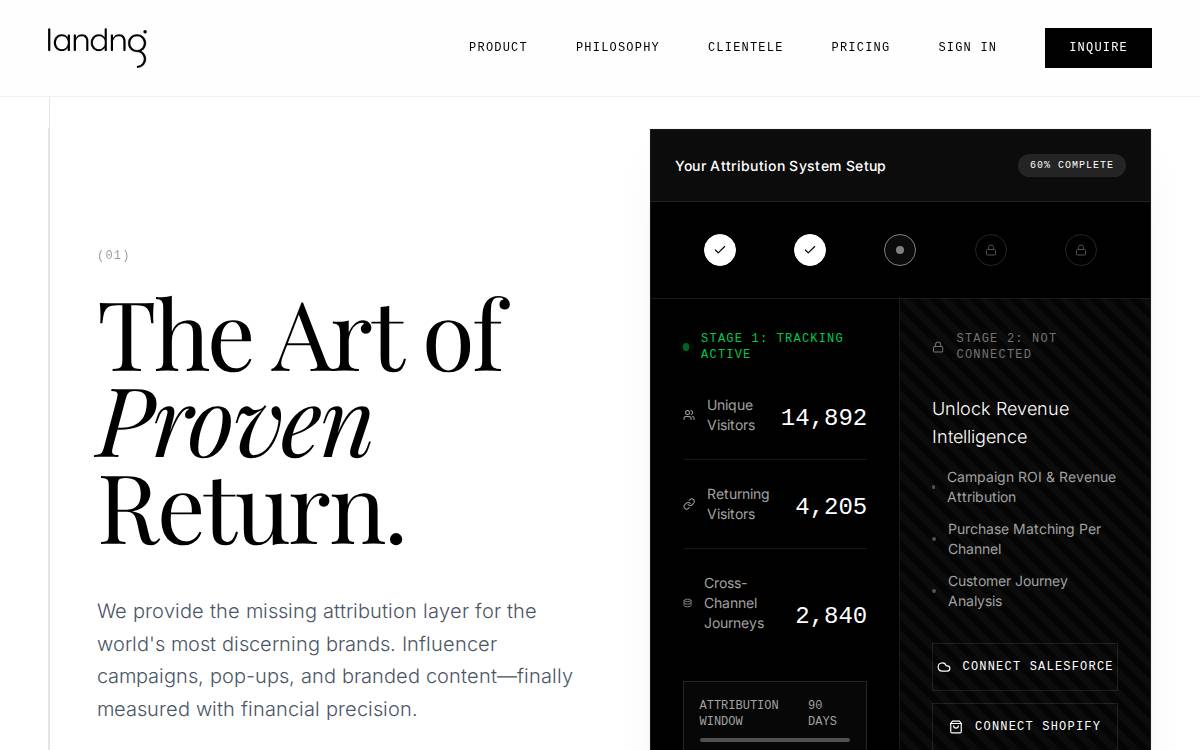The image size is (1200, 750).
Task: Open the Product menu item
Action: click(498, 47)
